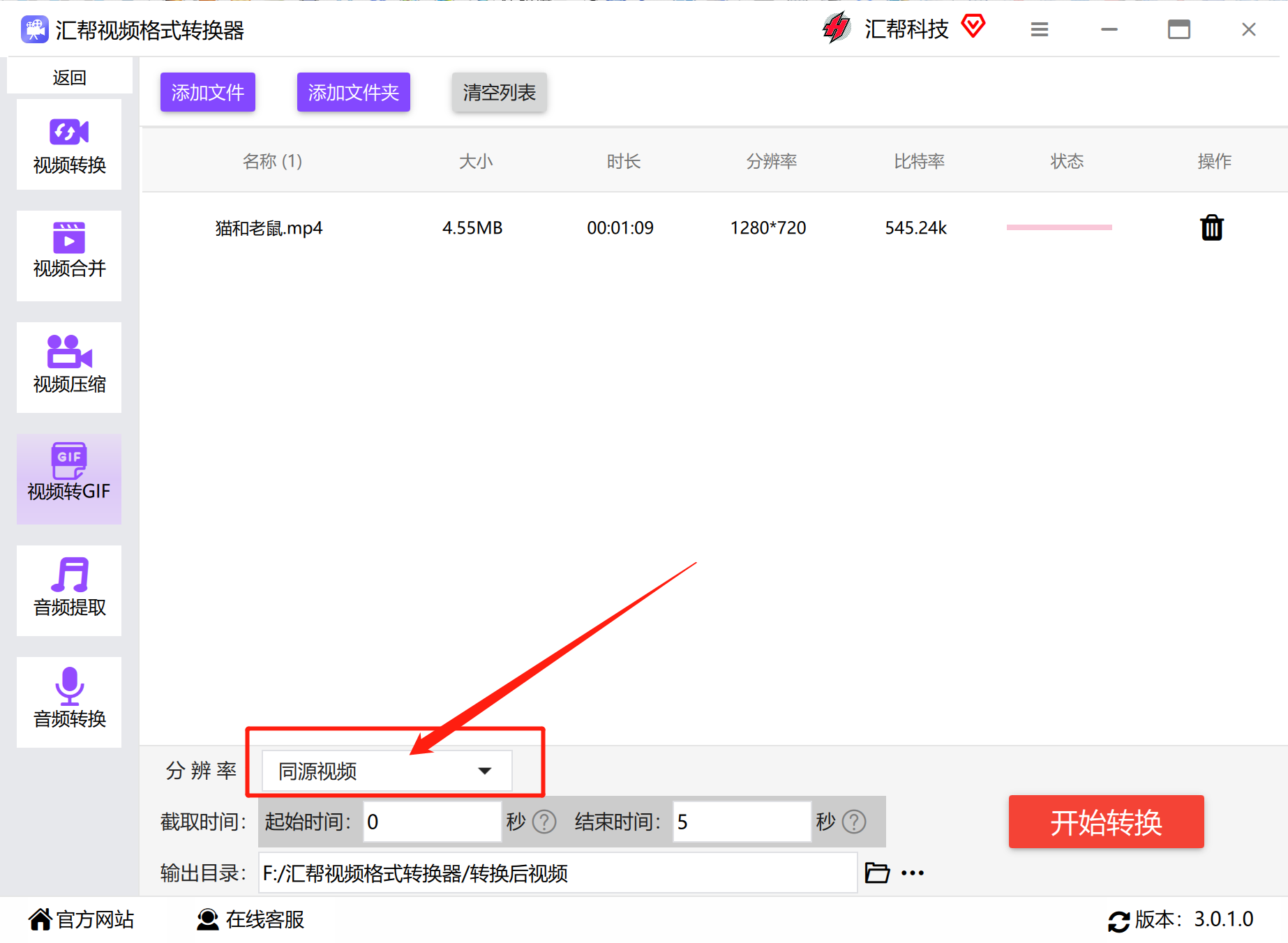Click the 大小 column header

[476, 161]
